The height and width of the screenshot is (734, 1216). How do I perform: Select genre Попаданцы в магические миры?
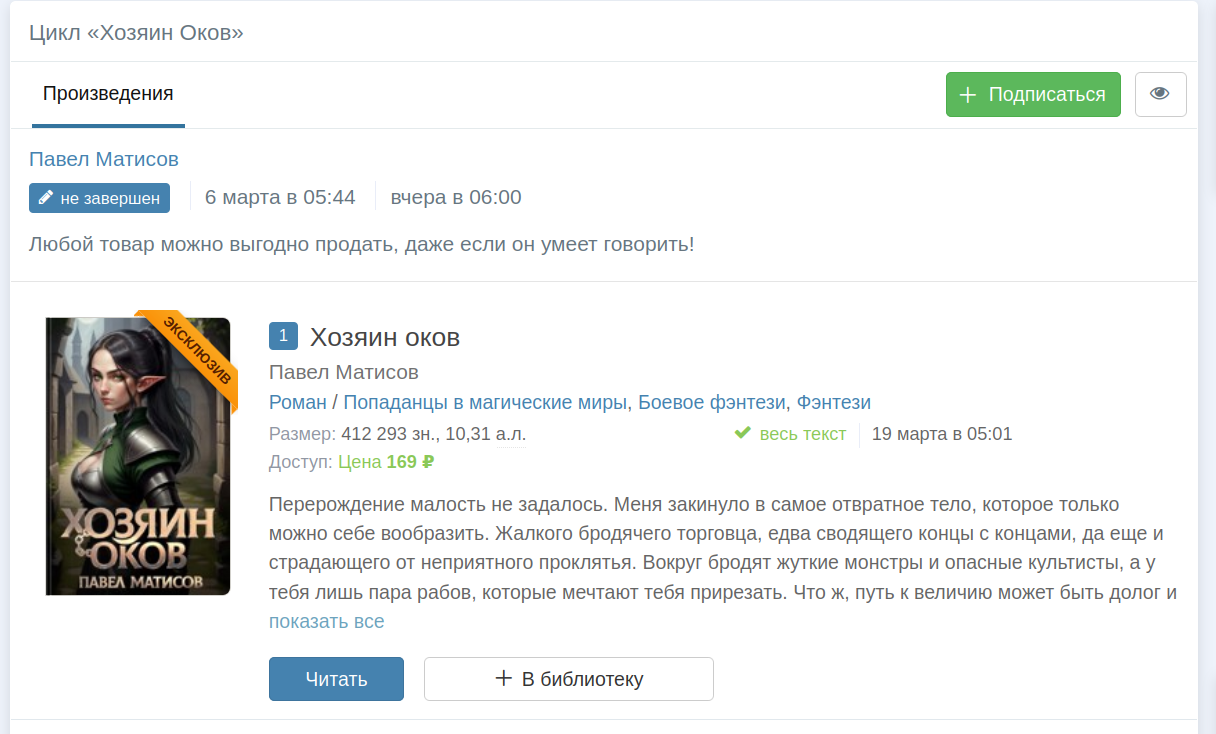click(x=485, y=402)
